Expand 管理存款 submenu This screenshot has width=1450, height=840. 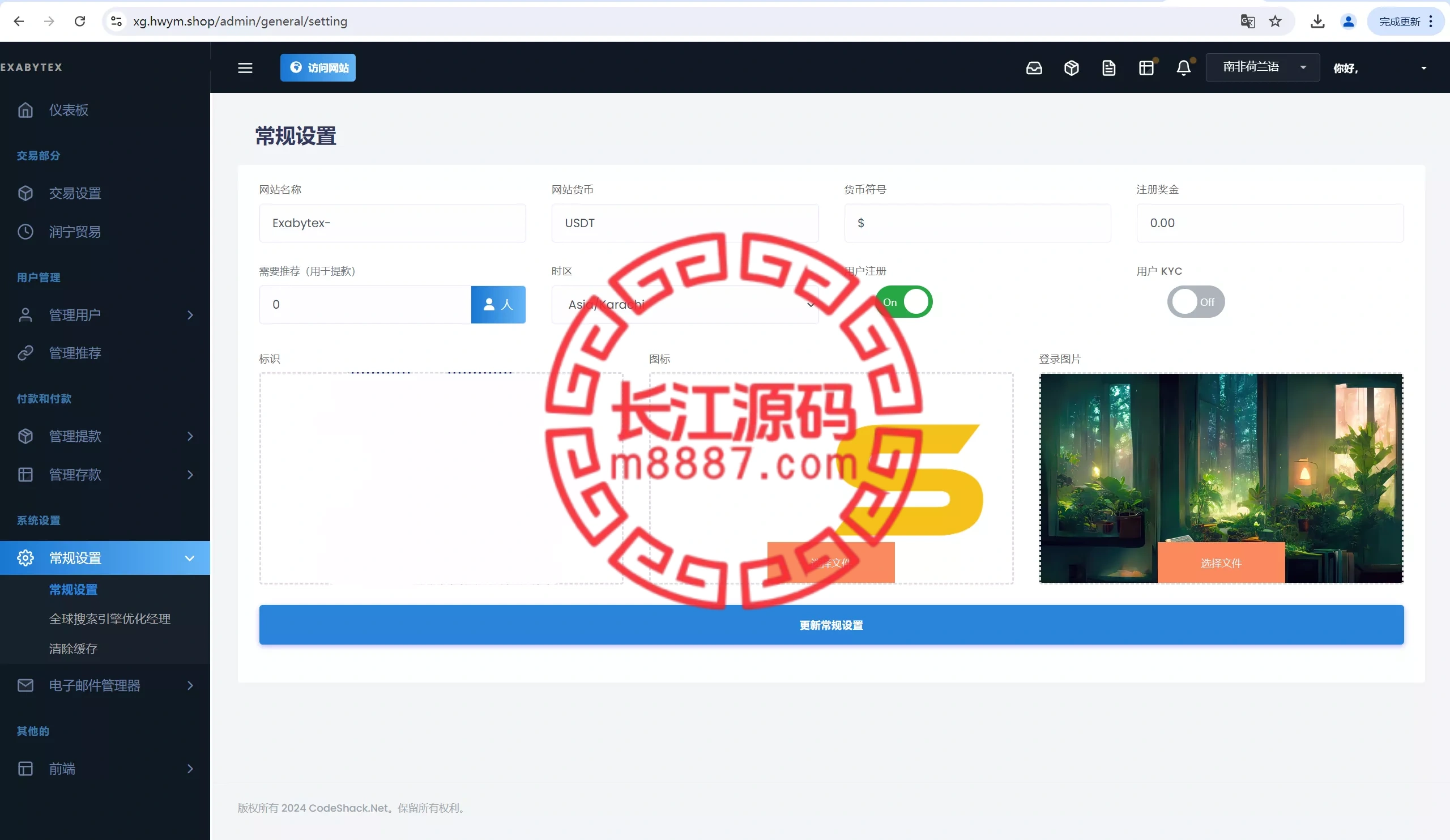pos(105,475)
